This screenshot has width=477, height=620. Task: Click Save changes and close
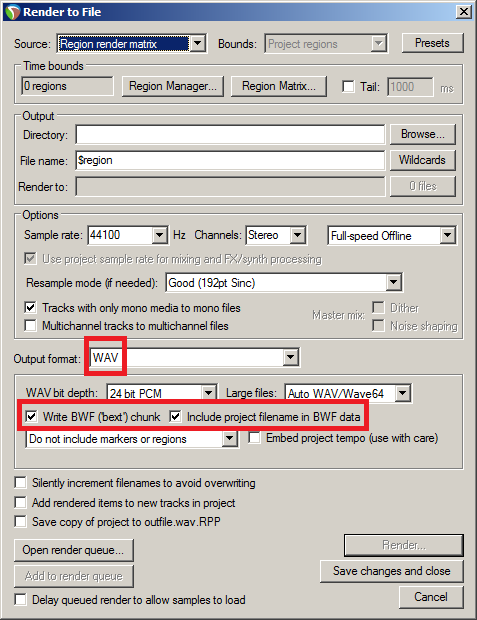point(392,571)
